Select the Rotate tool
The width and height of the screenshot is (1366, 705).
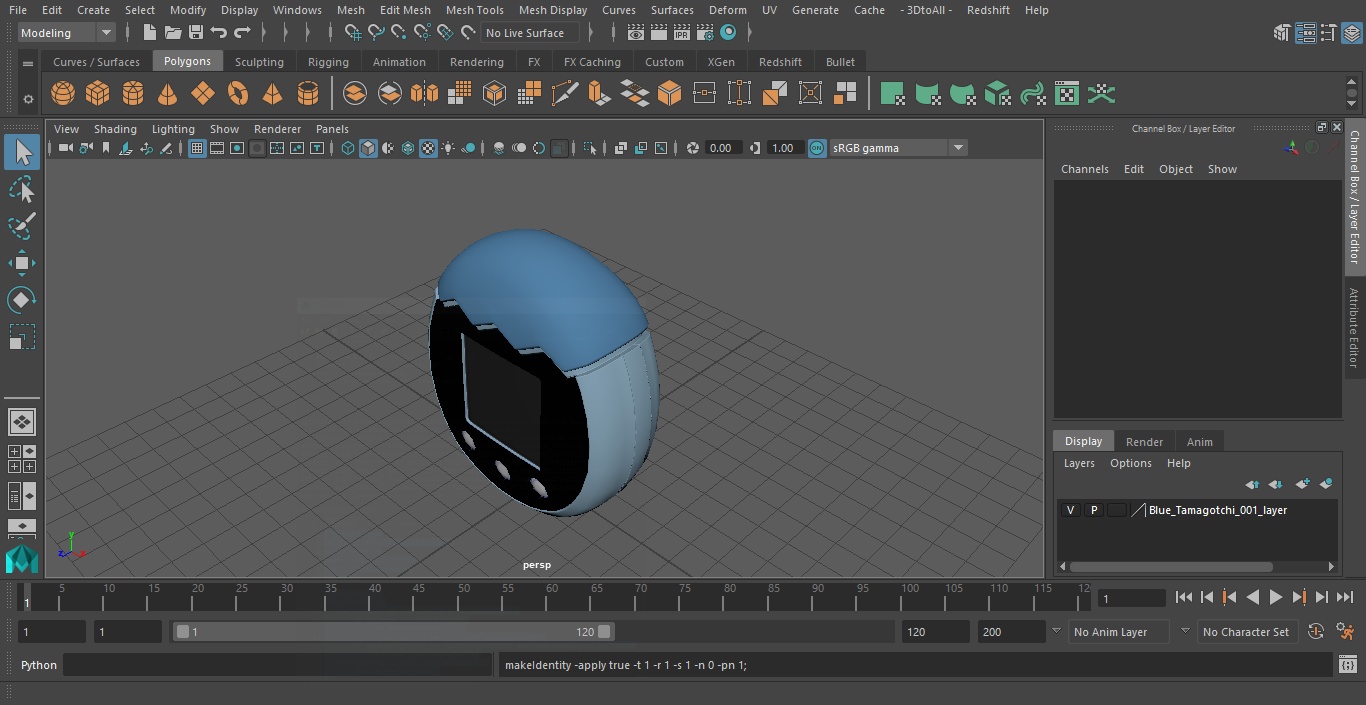coord(22,300)
